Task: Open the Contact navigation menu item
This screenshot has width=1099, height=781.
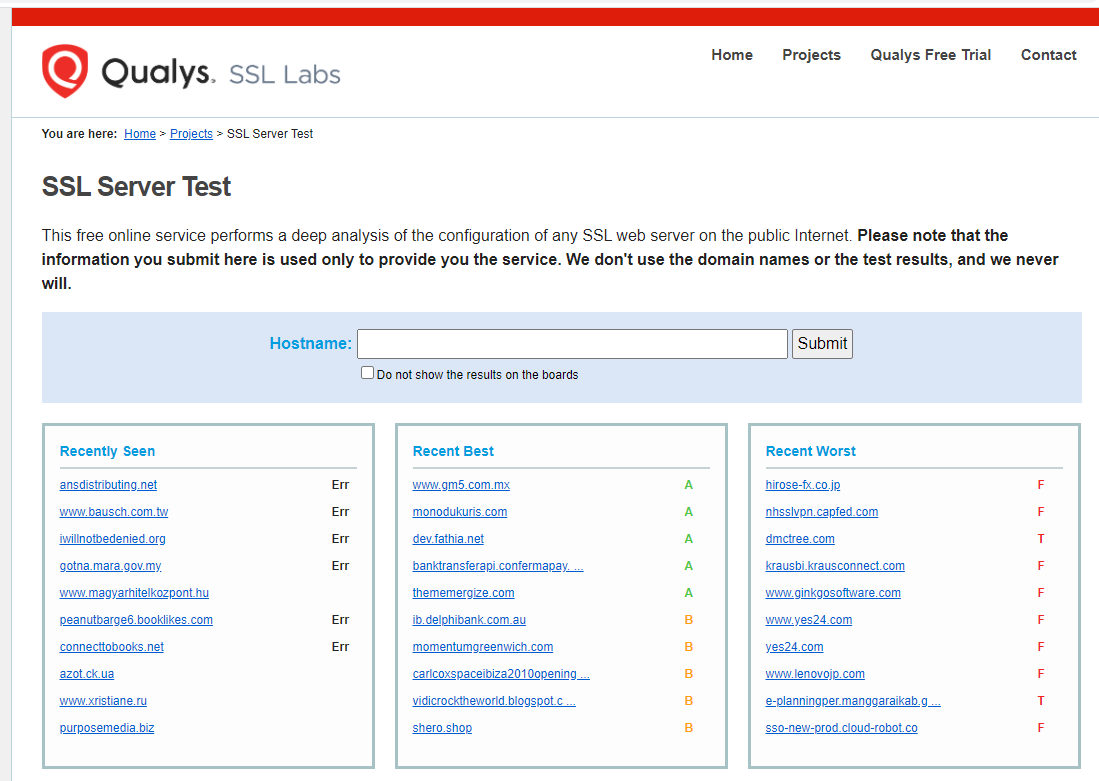Action: point(1048,55)
